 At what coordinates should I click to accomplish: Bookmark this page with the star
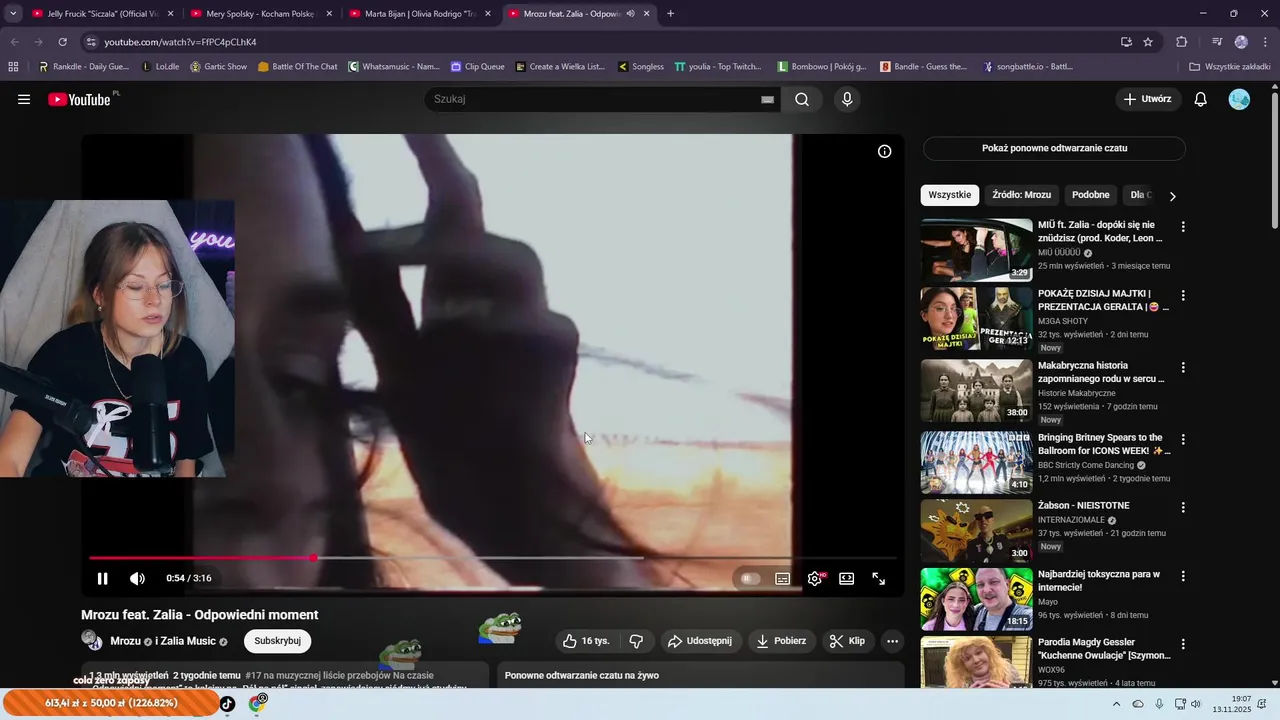click(x=1148, y=42)
